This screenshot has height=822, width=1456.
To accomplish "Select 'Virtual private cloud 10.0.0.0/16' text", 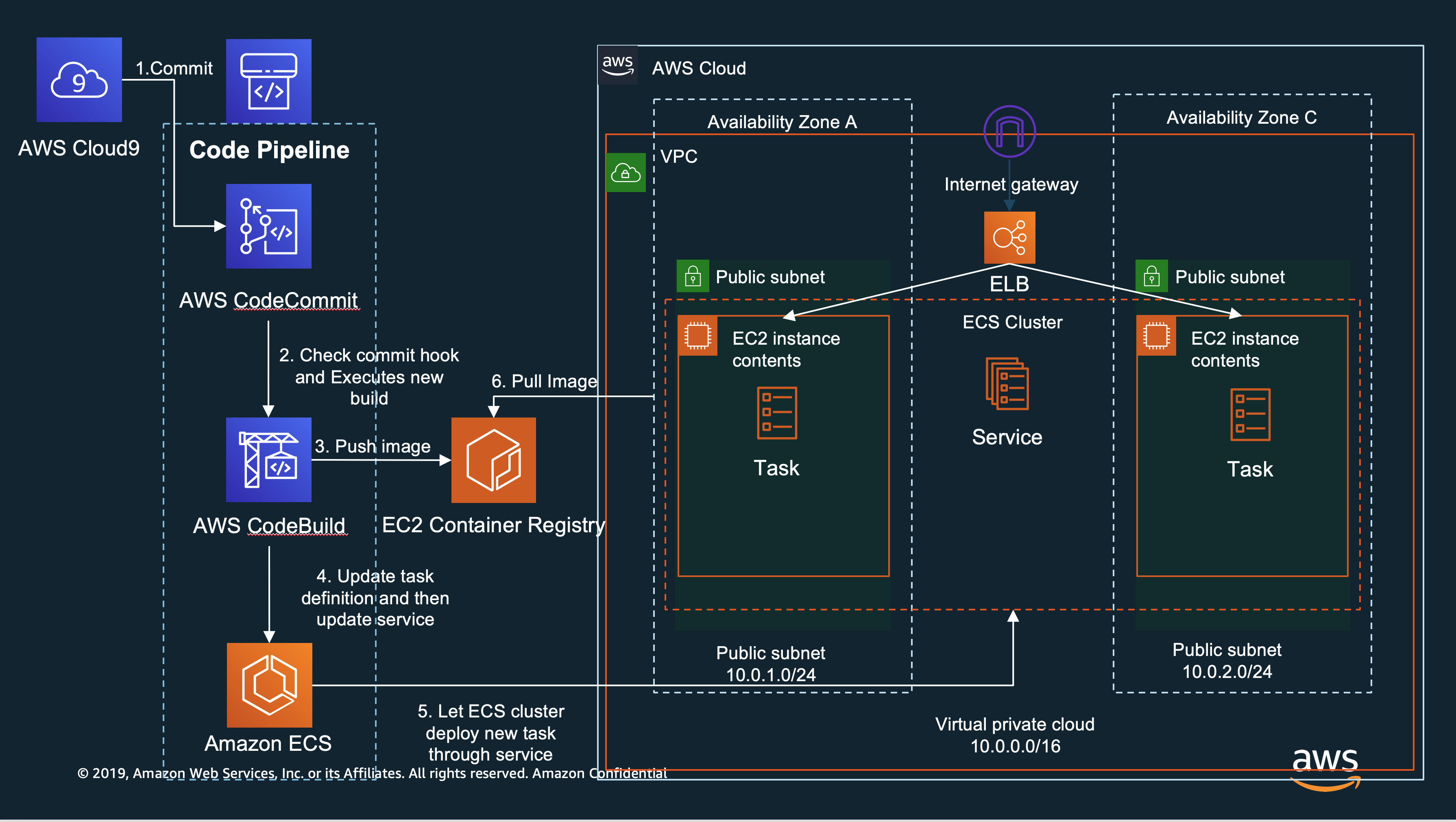I will coord(1015,735).
